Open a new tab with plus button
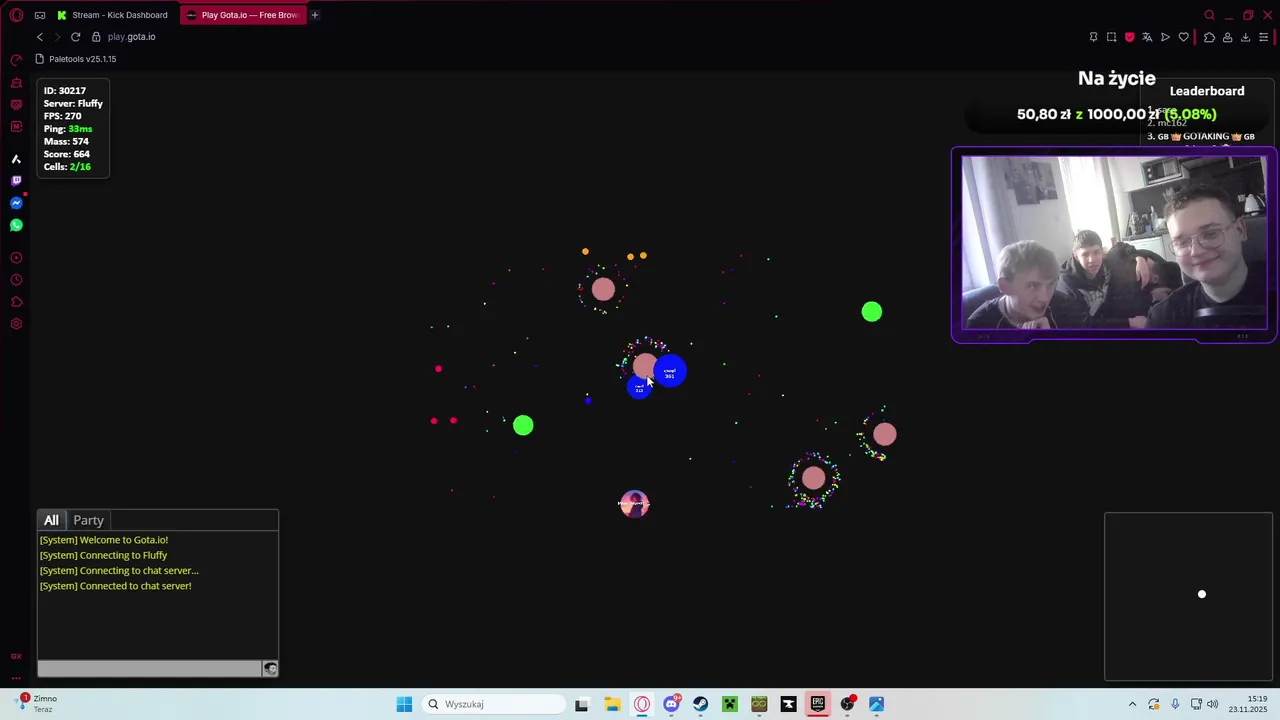 pyautogui.click(x=314, y=15)
